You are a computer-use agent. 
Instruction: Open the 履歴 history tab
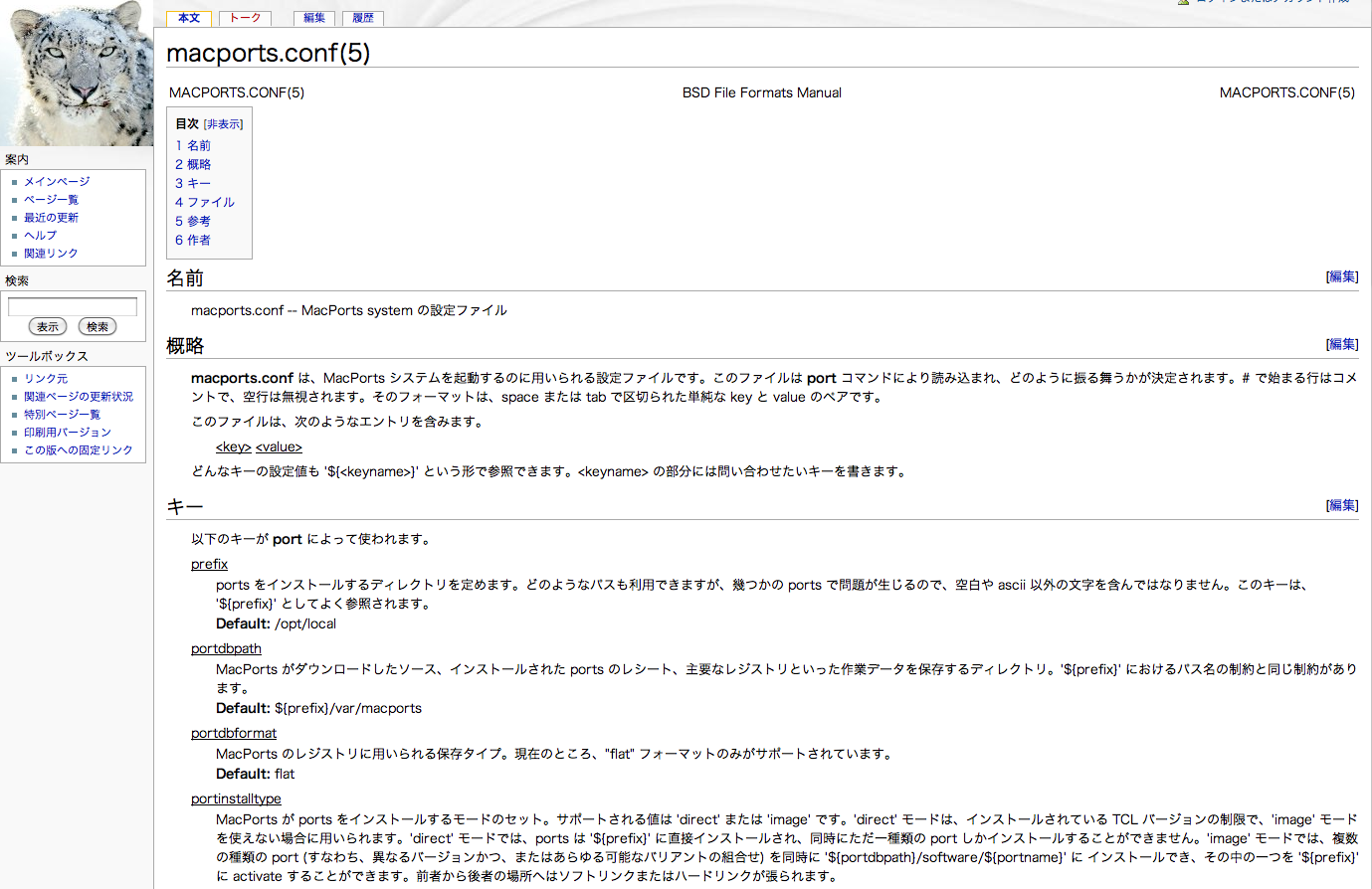coord(363,18)
